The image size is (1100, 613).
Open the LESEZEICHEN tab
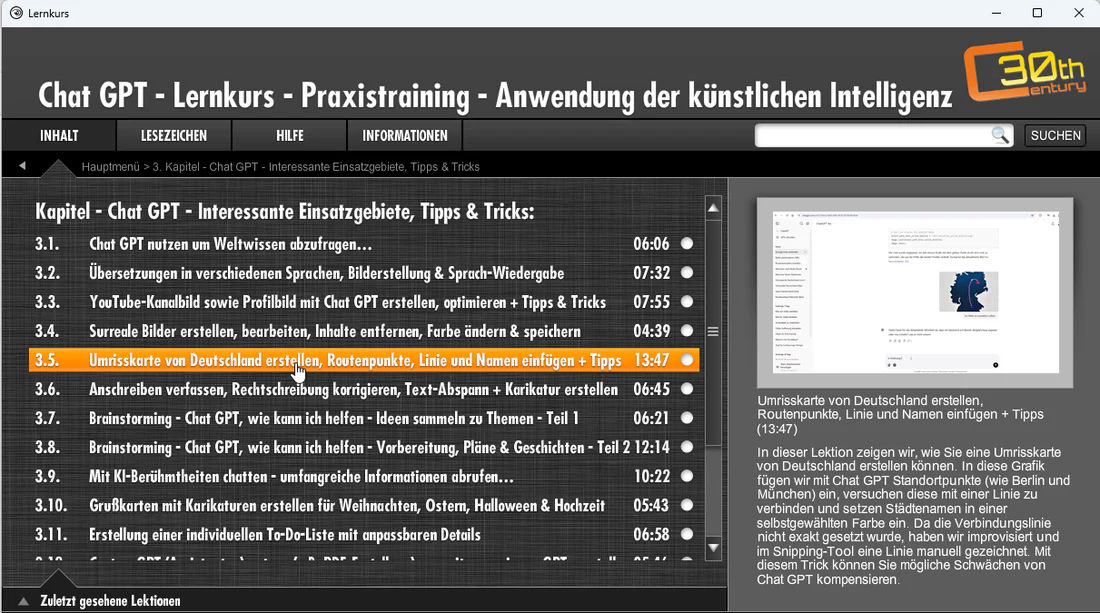174,136
